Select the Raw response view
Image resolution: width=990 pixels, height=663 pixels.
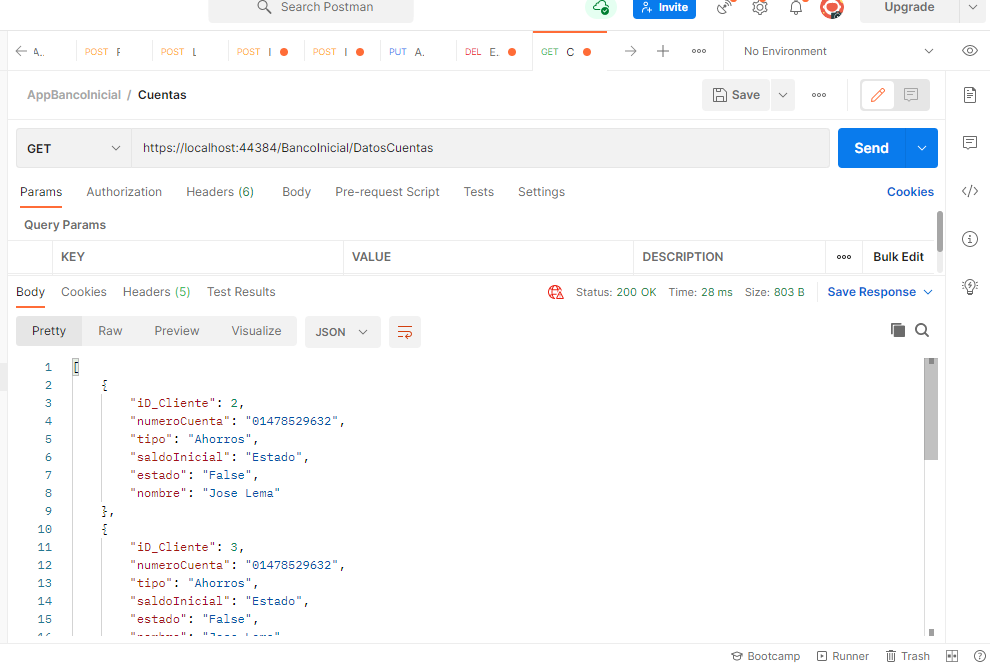point(110,331)
